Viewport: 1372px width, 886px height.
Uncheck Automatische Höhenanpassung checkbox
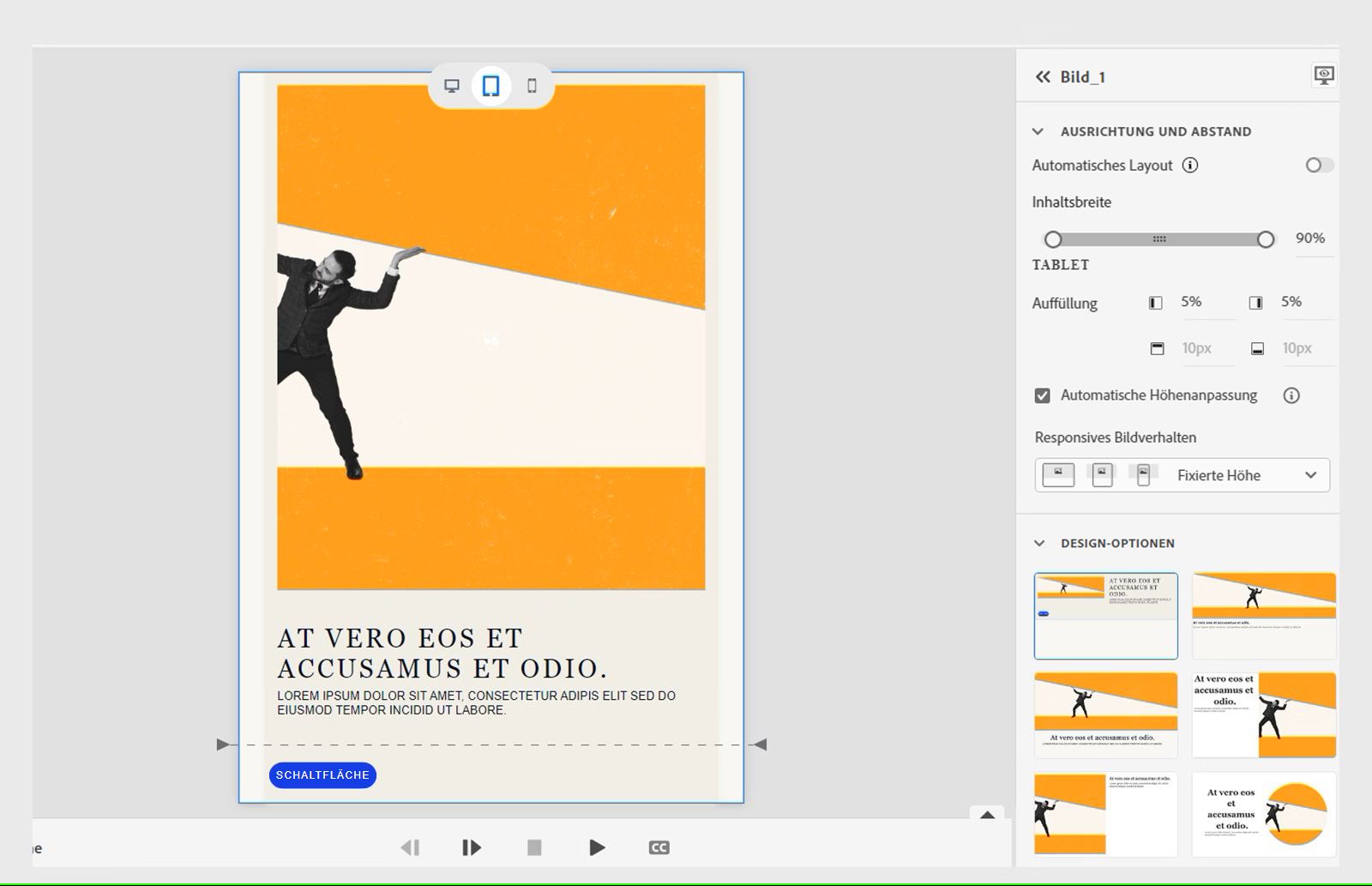point(1043,395)
